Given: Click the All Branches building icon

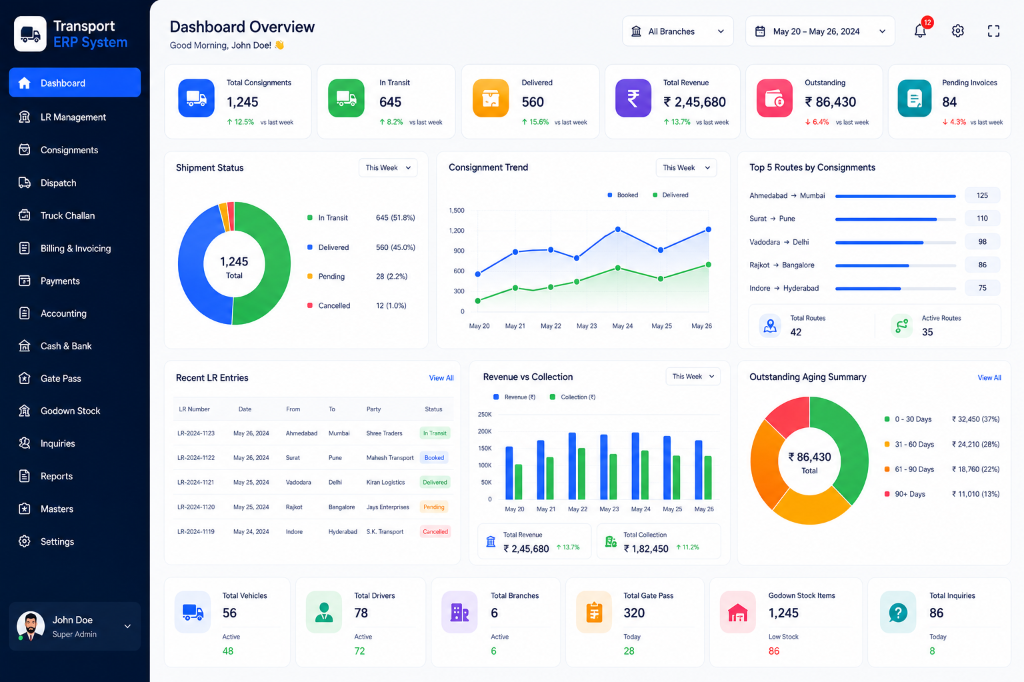Looking at the screenshot, I should pyautogui.click(x=636, y=31).
